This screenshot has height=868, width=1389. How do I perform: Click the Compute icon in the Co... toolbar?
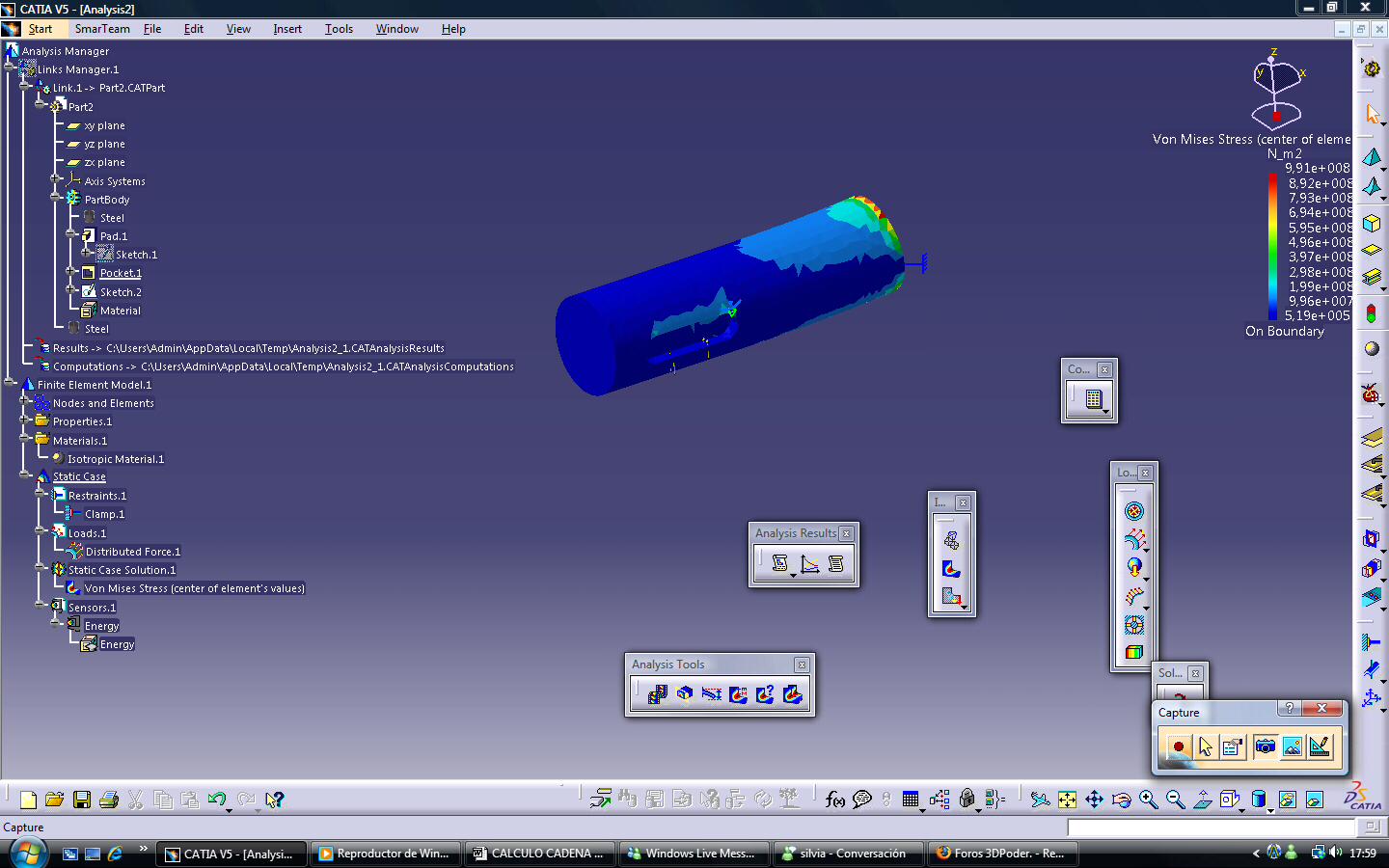point(1093,398)
